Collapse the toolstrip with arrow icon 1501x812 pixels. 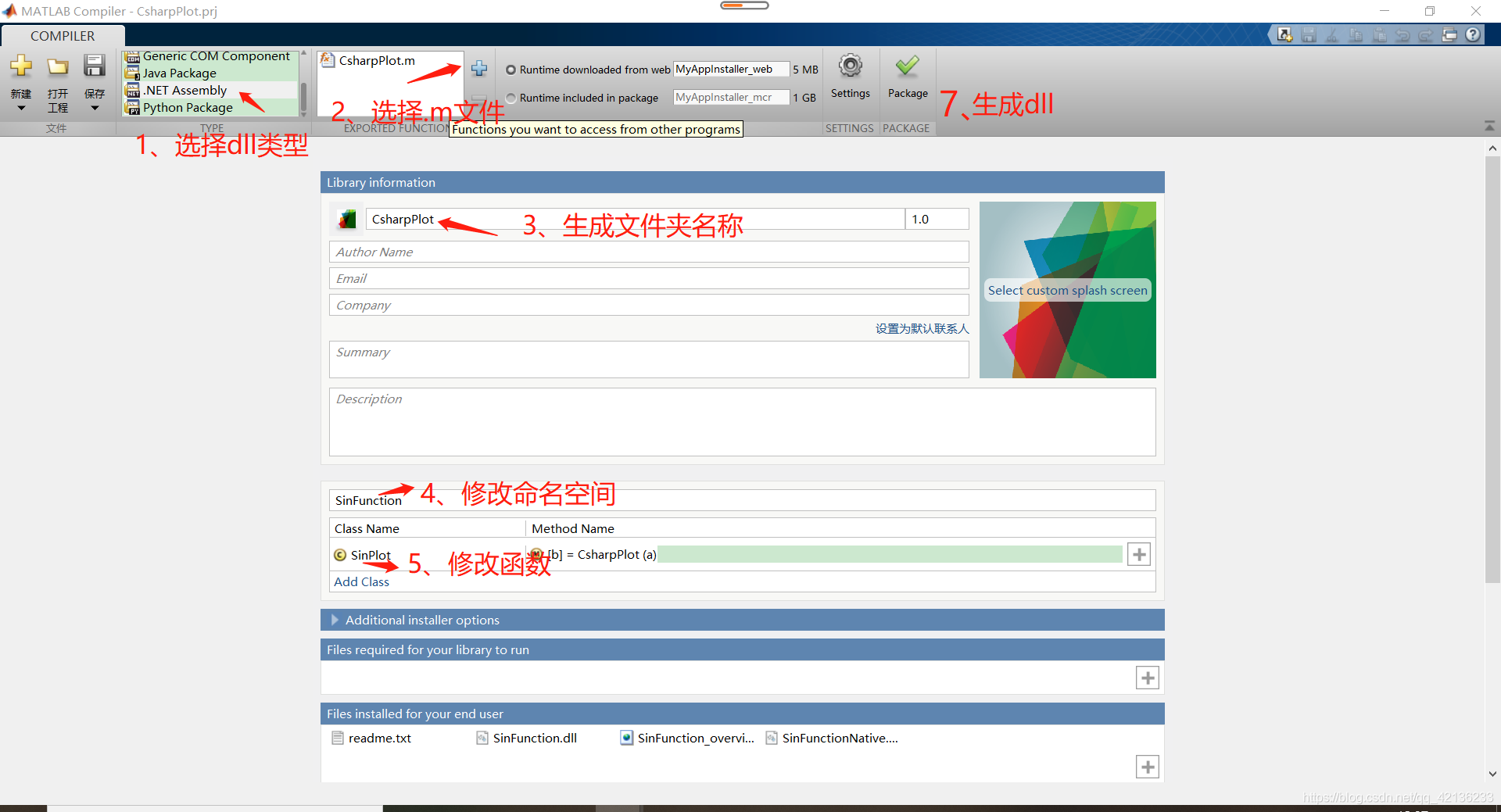click(x=1489, y=126)
